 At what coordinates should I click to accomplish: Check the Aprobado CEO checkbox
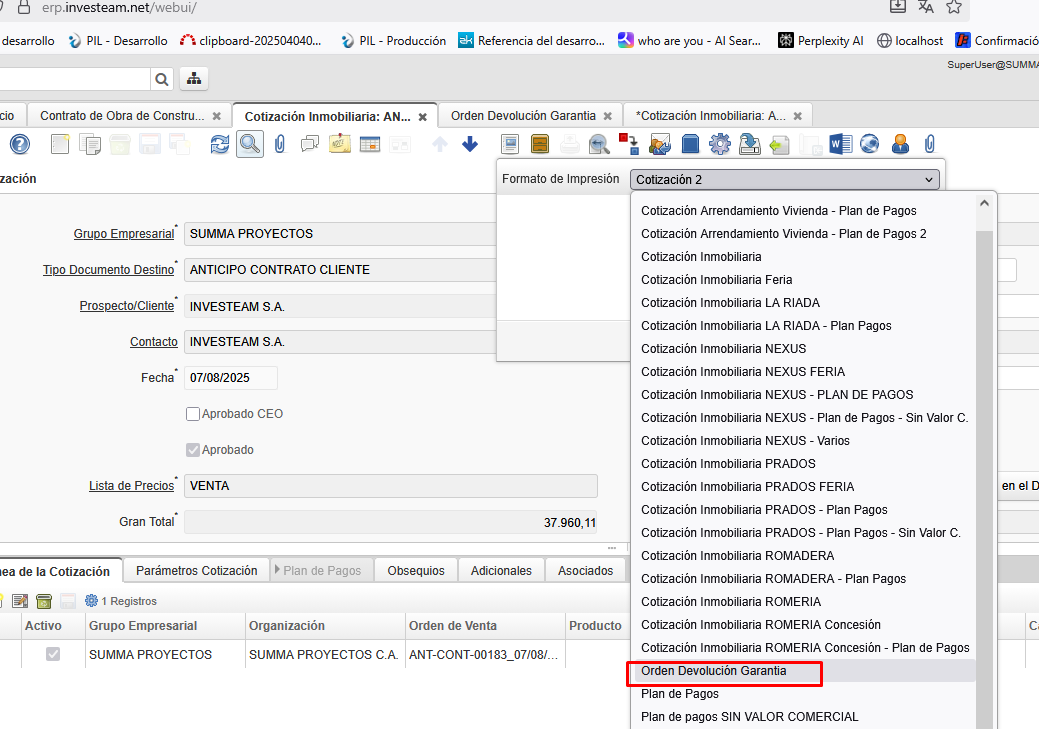193,414
